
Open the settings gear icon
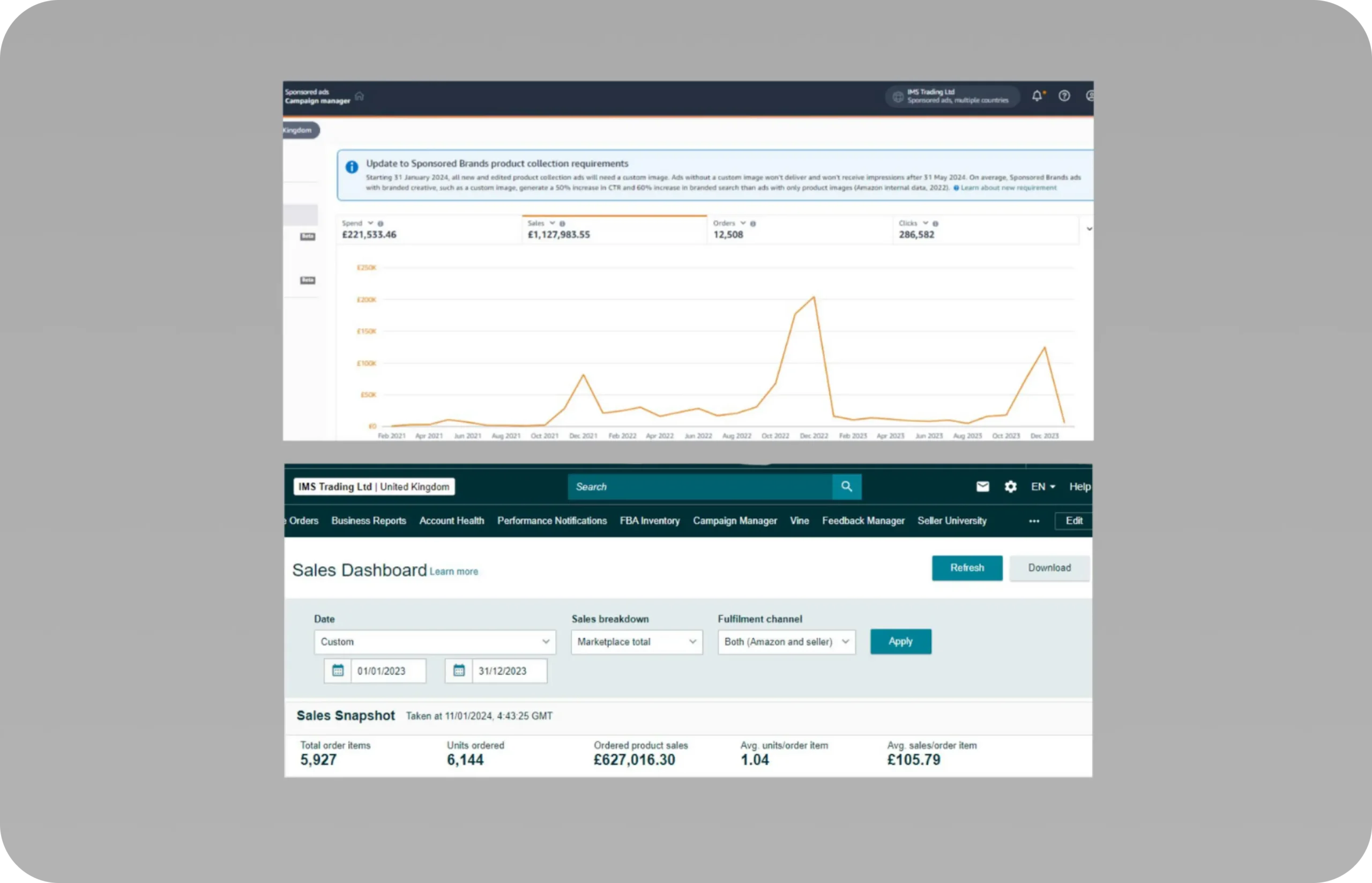tap(1010, 486)
